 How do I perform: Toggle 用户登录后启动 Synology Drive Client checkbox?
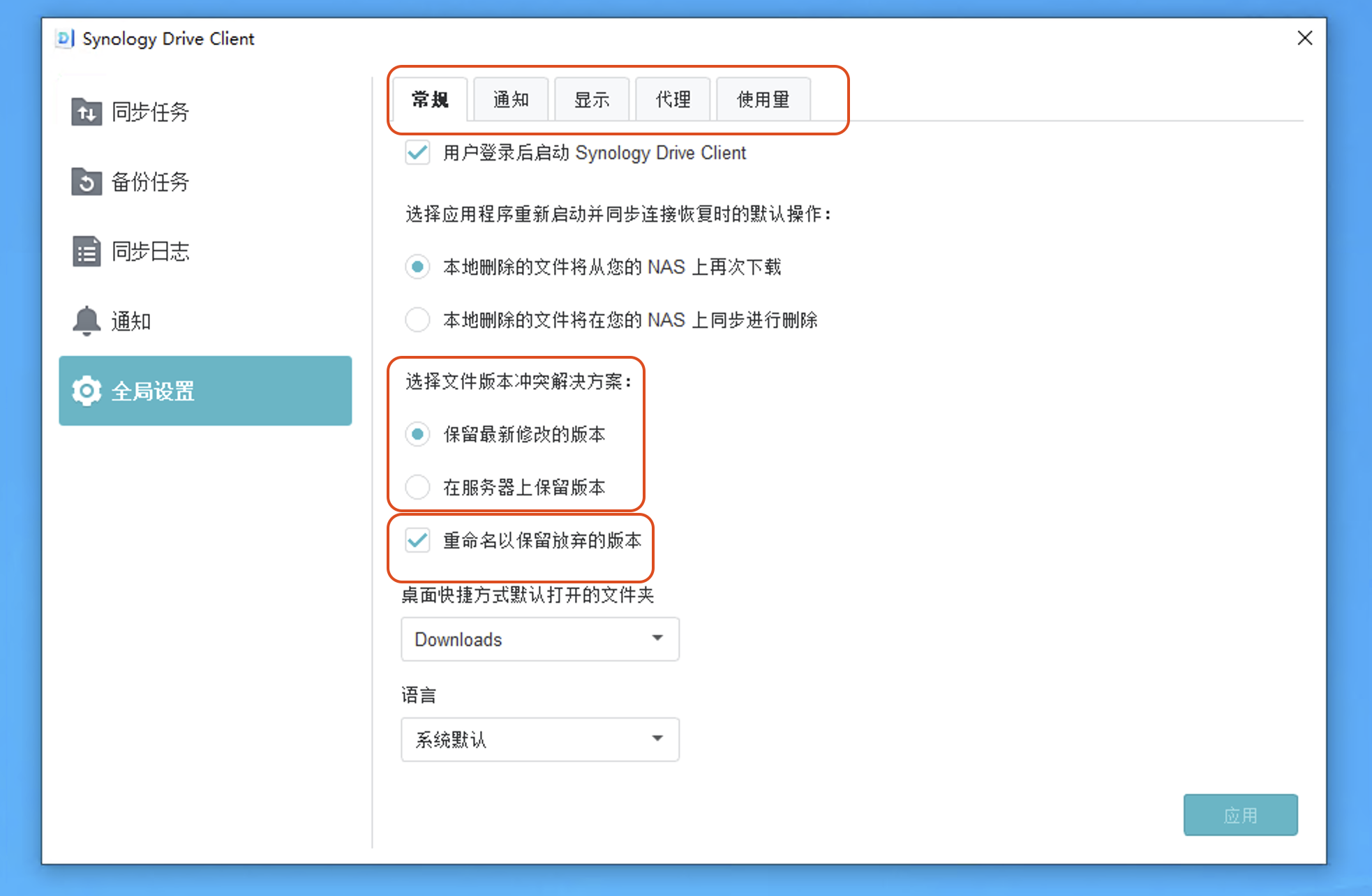point(417,152)
